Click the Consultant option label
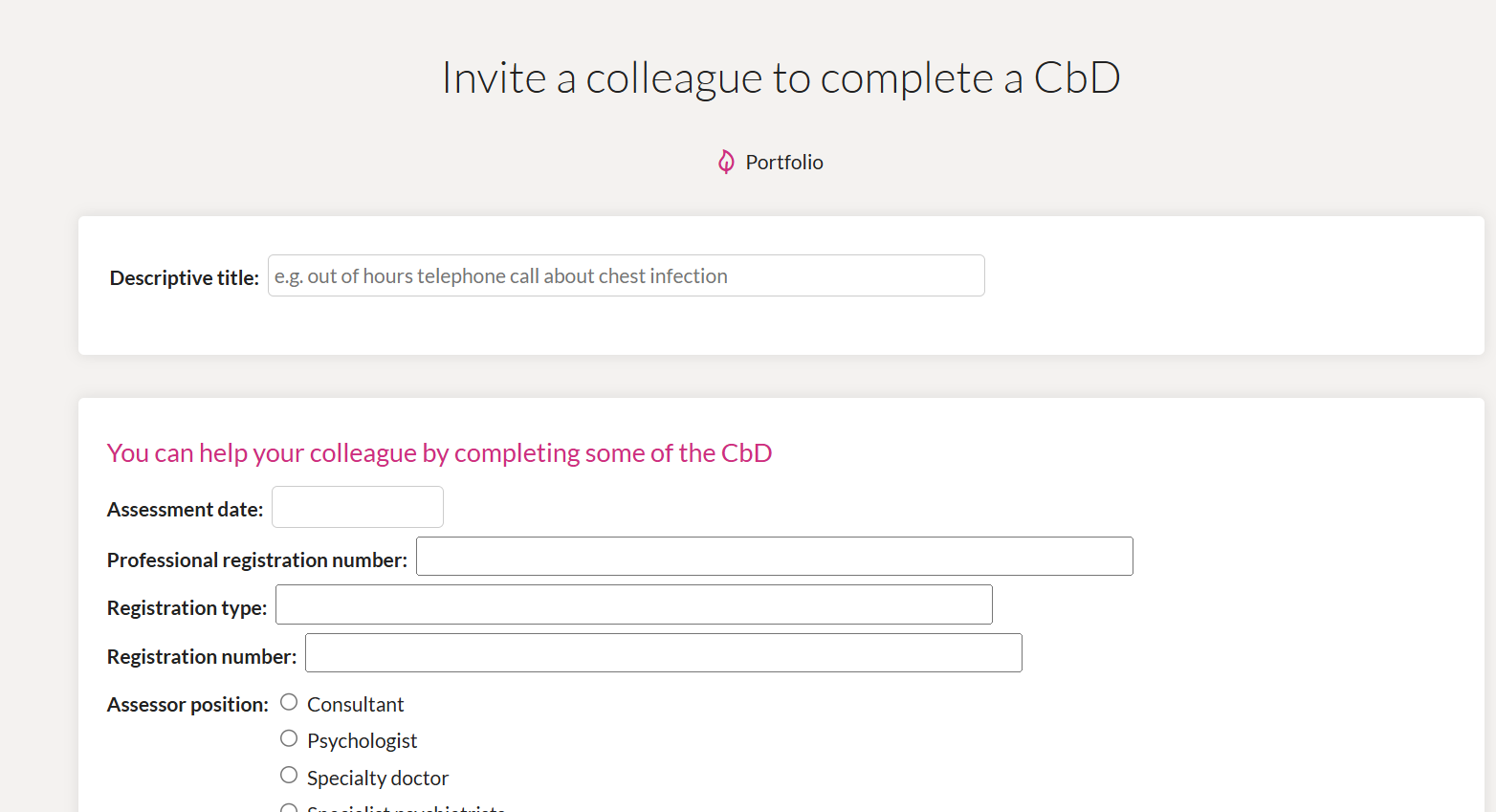The height and width of the screenshot is (812, 1496). pyautogui.click(x=355, y=705)
